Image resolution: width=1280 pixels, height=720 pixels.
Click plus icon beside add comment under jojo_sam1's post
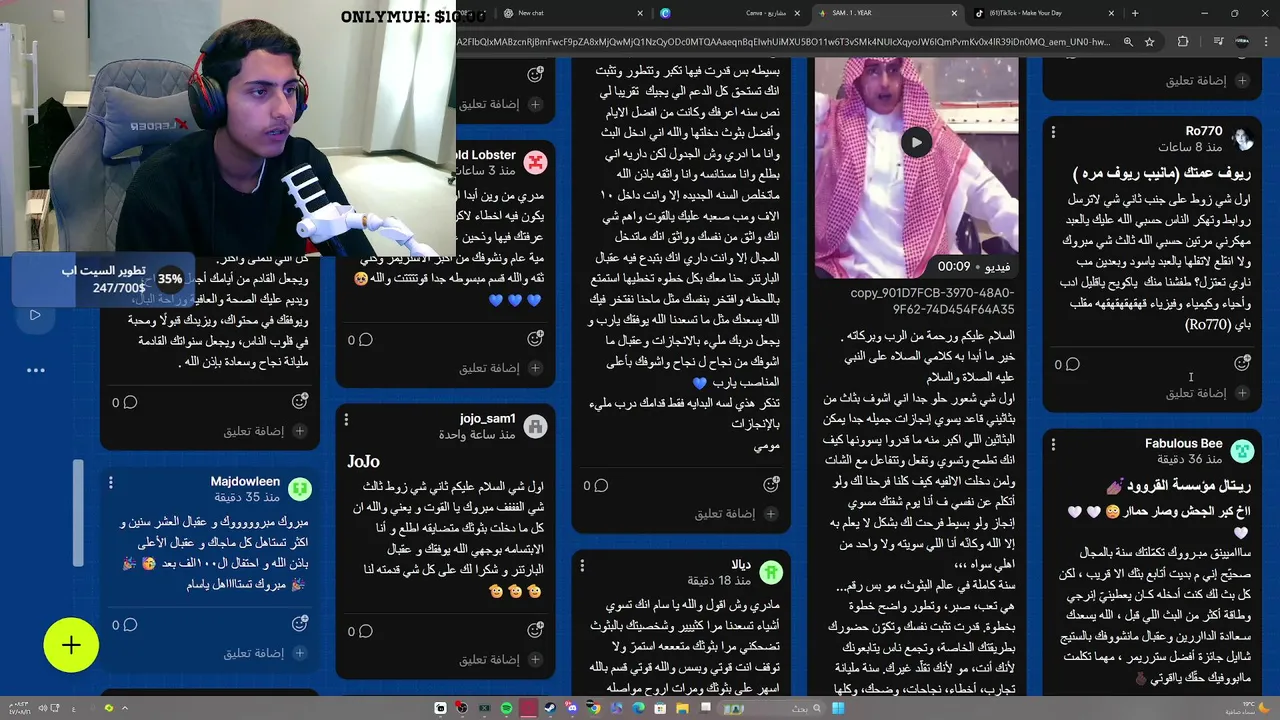tap(535, 660)
